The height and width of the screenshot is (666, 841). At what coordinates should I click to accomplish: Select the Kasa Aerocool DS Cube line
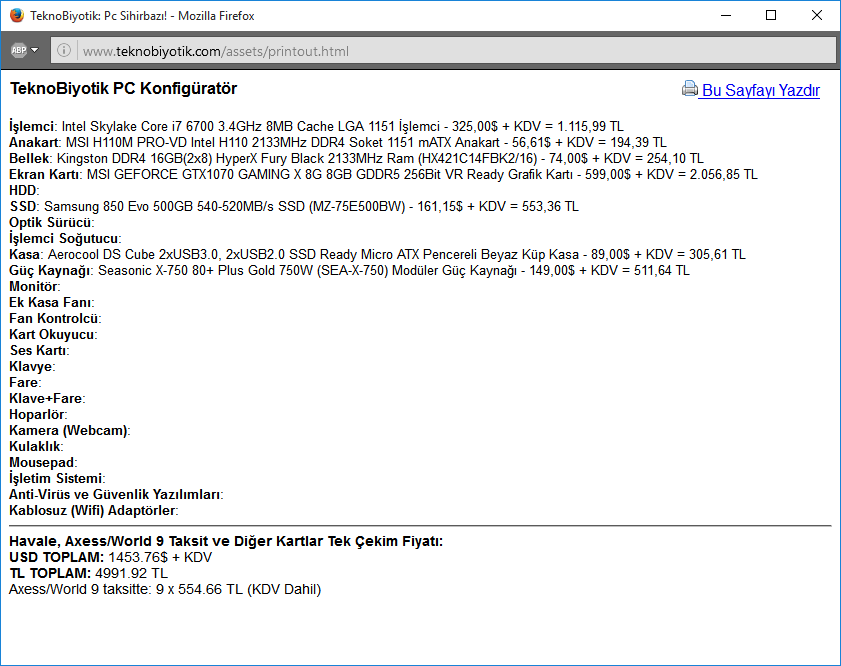coord(377,255)
